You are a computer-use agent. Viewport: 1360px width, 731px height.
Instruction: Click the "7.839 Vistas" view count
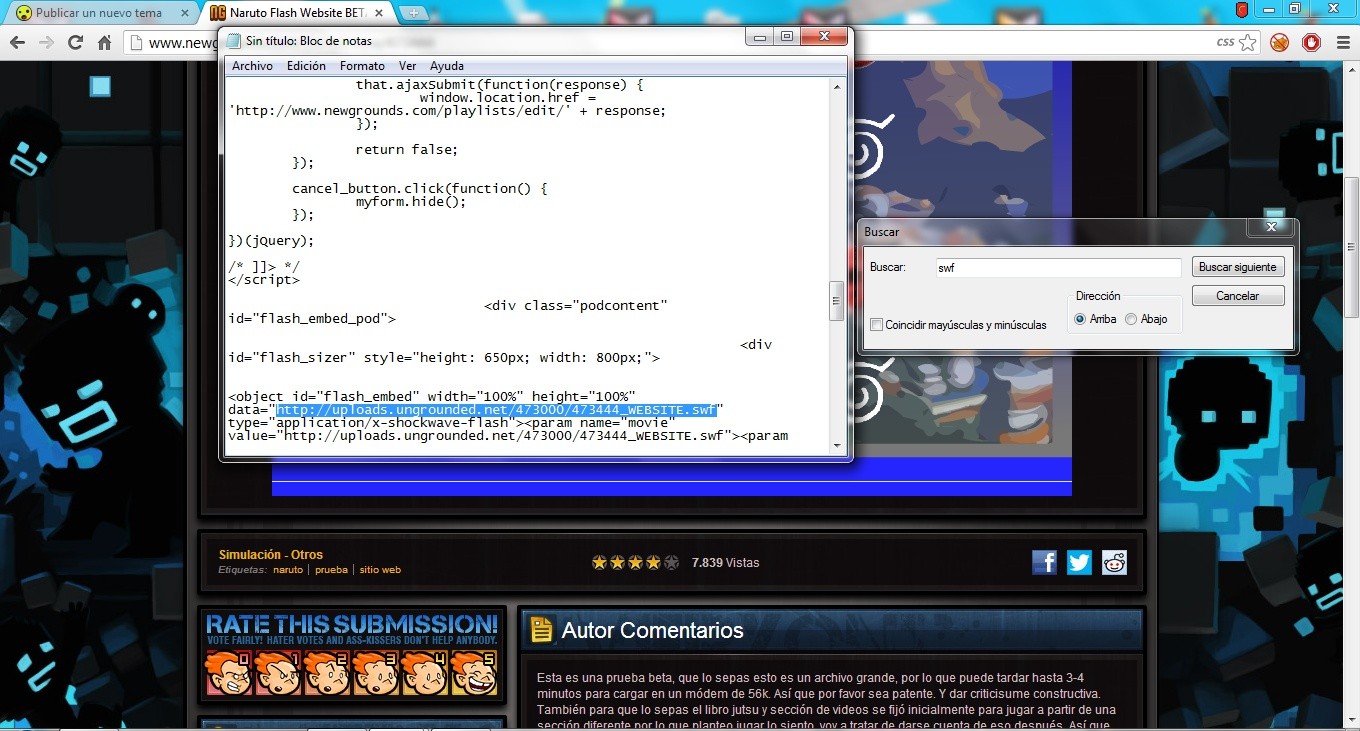coord(725,563)
